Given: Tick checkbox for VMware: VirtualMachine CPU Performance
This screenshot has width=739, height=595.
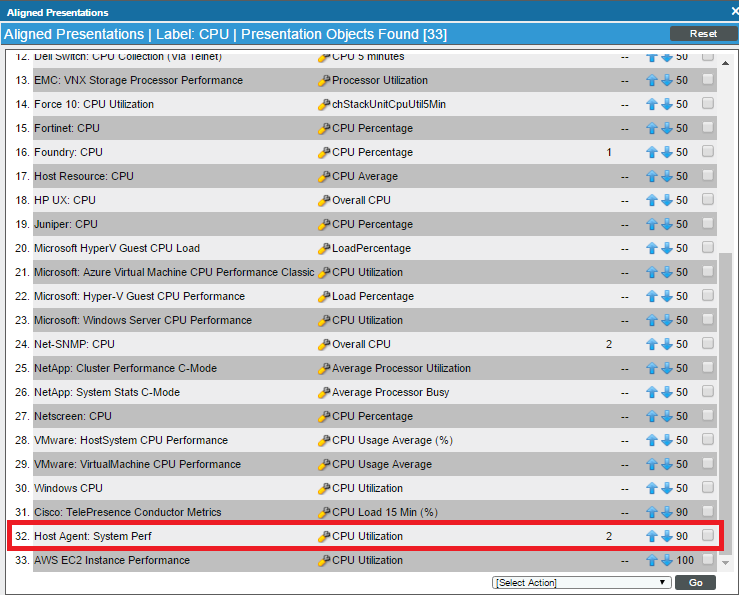Looking at the screenshot, I should click(707, 463).
